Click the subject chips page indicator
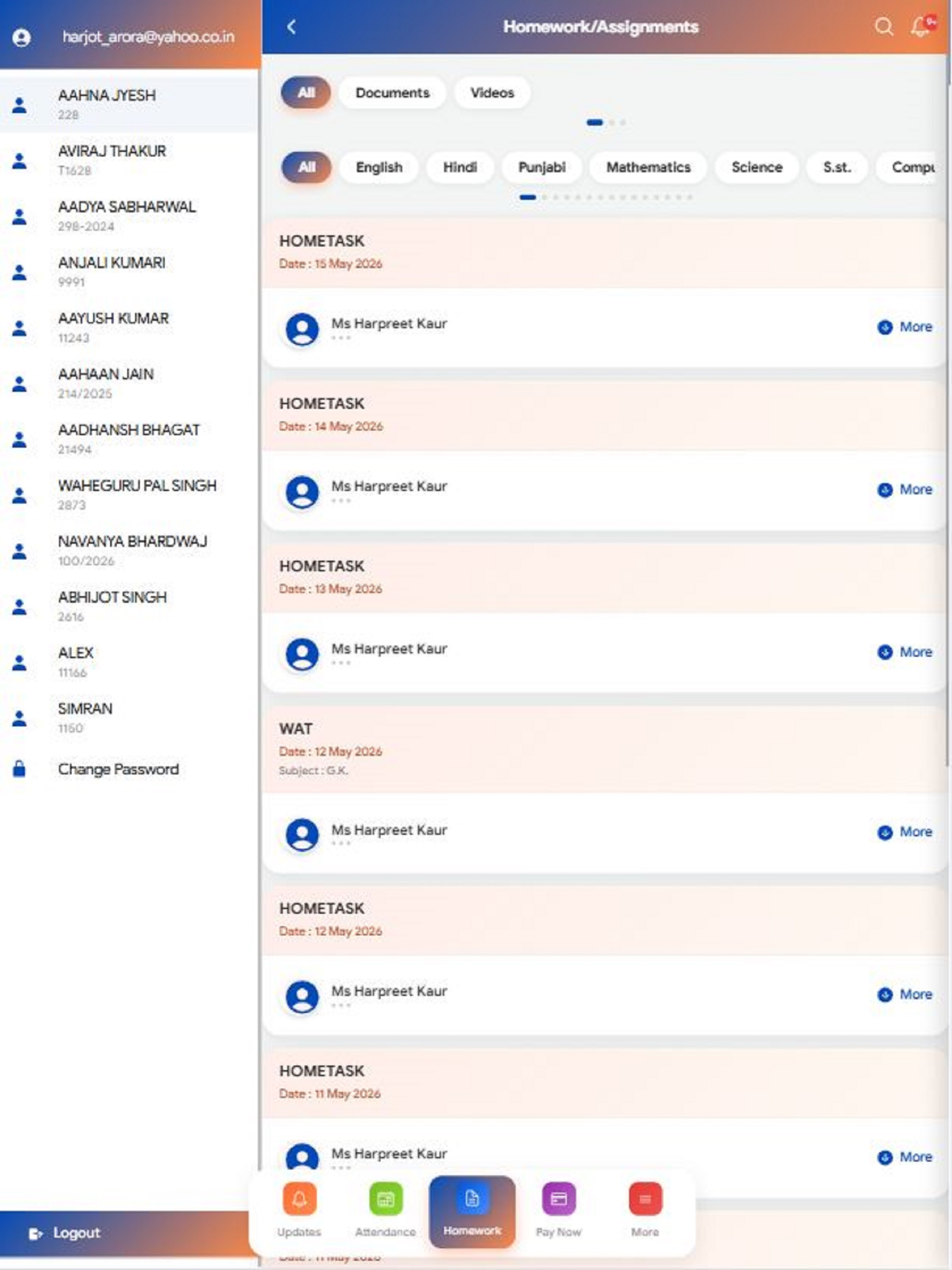 click(606, 198)
